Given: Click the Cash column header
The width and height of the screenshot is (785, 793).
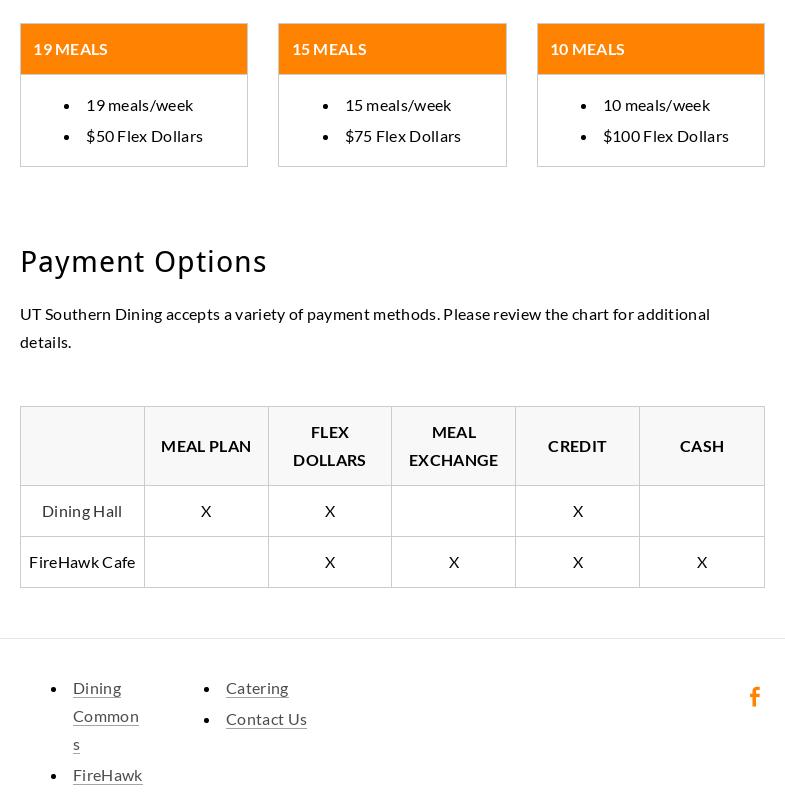Looking at the screenshot, I should [701, 446].
